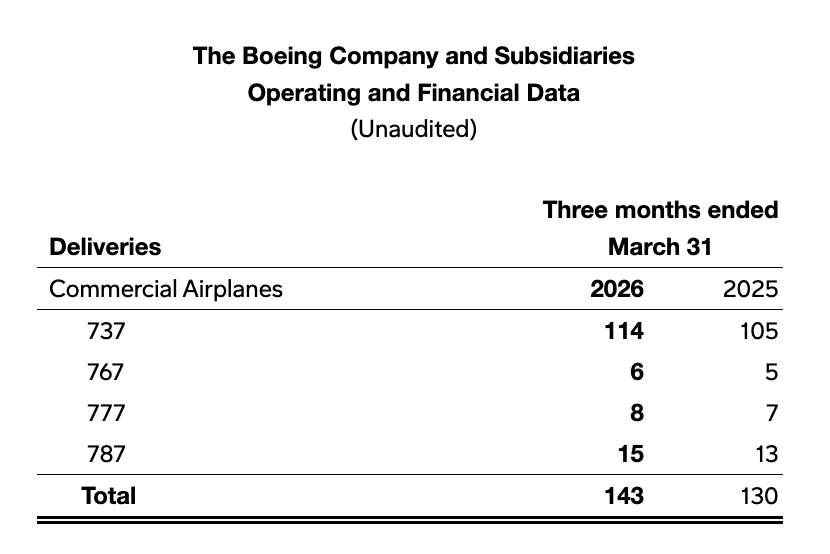Select the March 31 column heading
Image resolution: width=830 pixels, height=554 pixels.
(x=660, y=246)
